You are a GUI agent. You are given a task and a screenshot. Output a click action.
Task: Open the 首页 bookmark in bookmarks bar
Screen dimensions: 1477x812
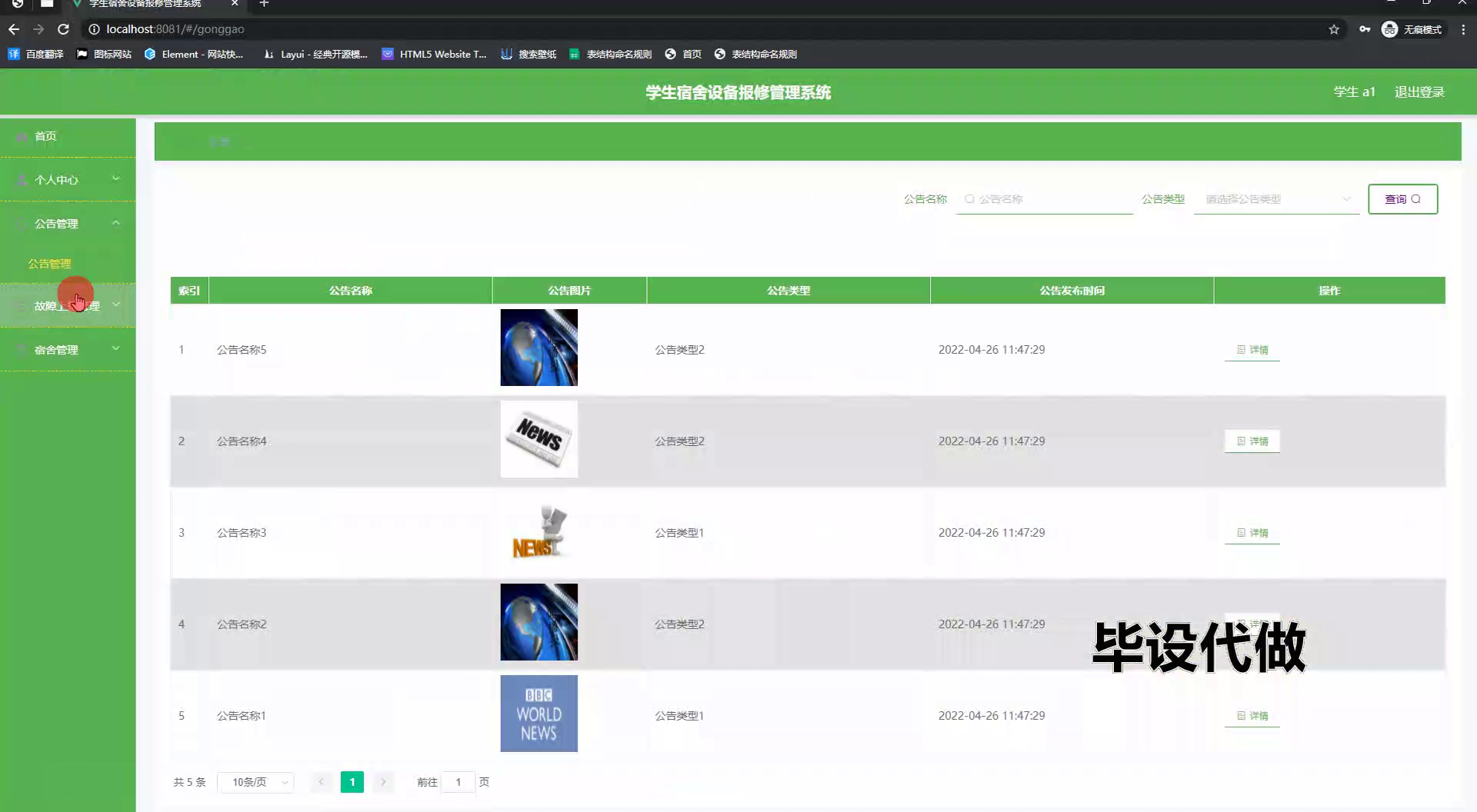point(683,54)
